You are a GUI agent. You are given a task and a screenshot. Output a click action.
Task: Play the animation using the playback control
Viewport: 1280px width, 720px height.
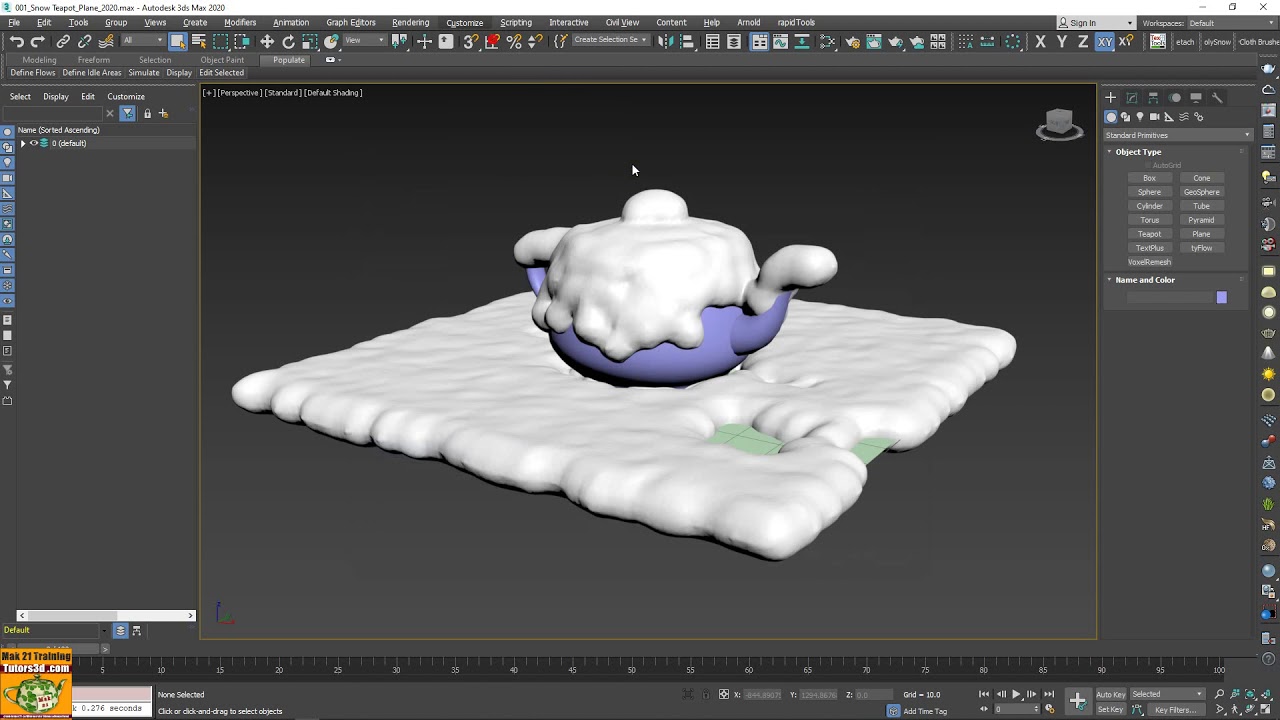tap(1016, 694)
